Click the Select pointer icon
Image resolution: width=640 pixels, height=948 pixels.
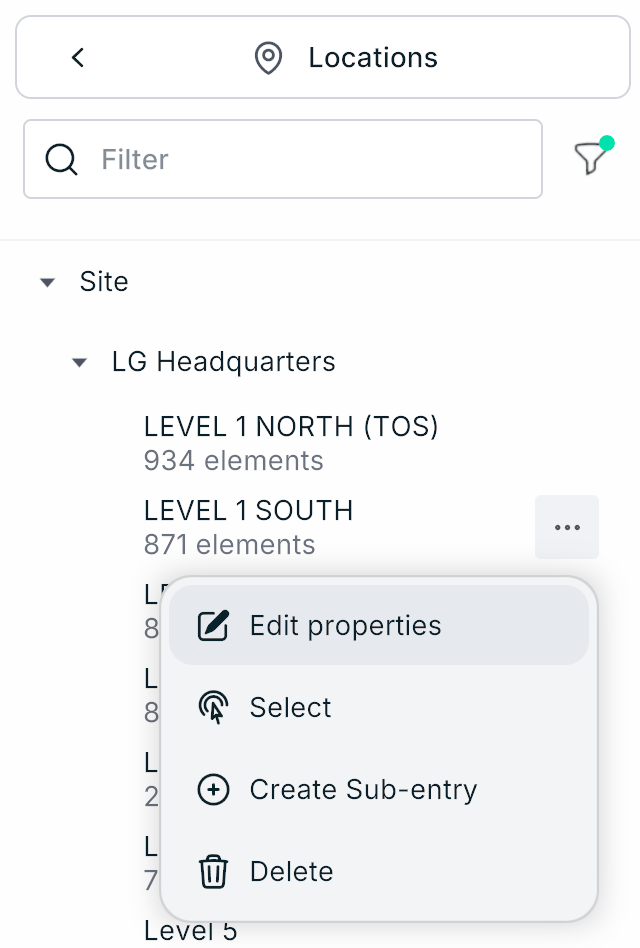(x=213, y=708)
